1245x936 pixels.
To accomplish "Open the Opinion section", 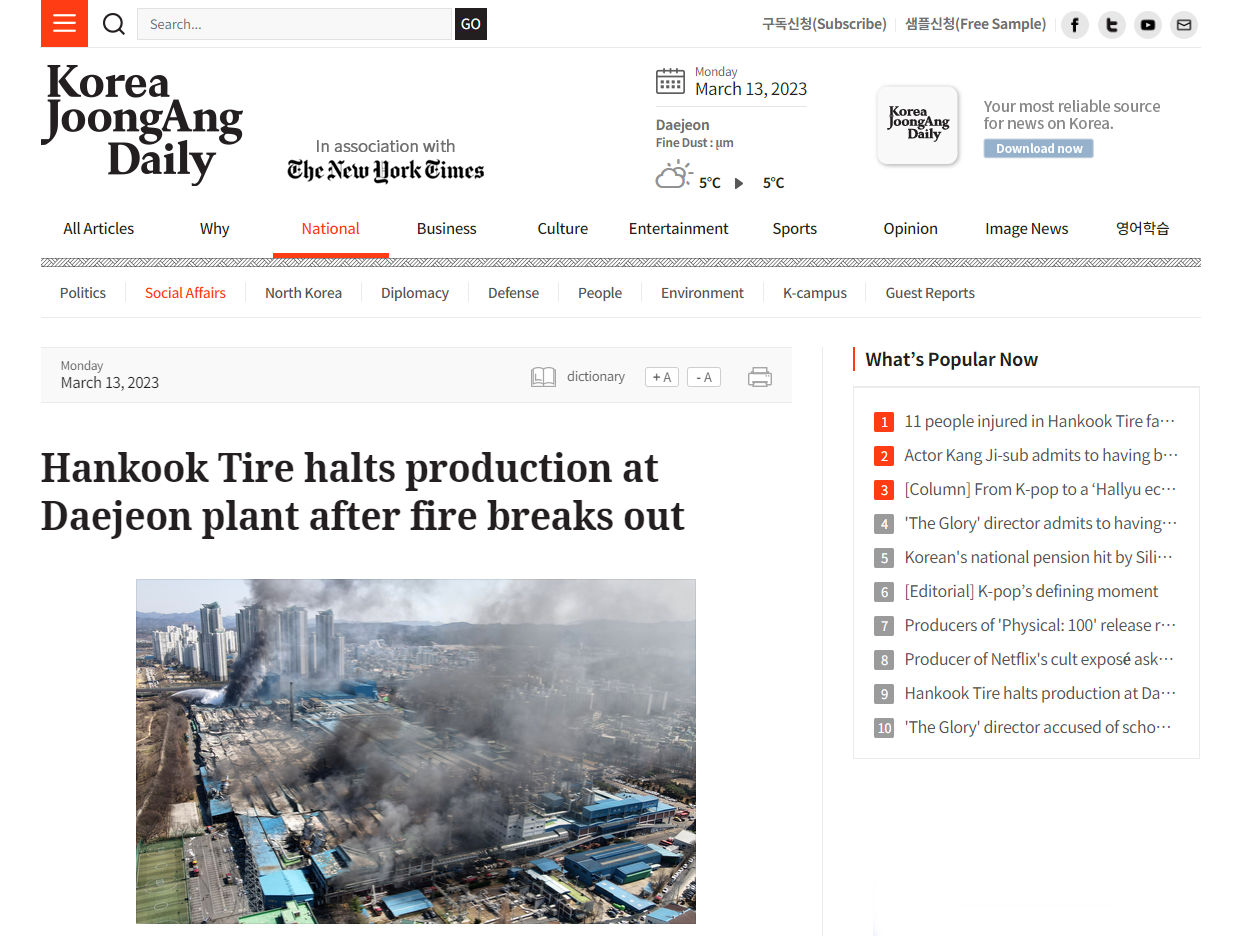I will coord(911,228).
